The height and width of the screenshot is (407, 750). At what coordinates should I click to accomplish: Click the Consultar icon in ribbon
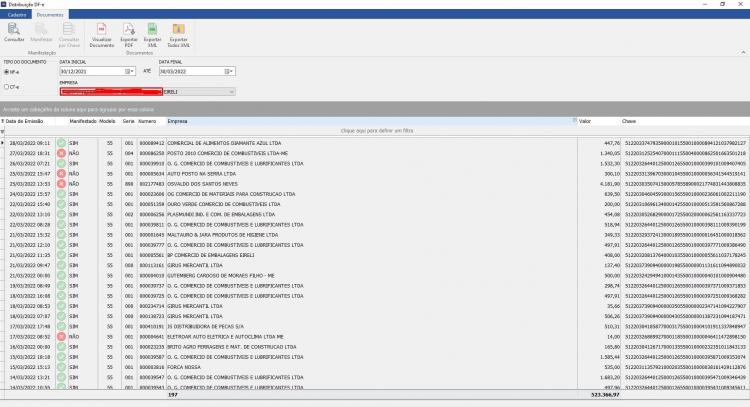tap(14, 32)
